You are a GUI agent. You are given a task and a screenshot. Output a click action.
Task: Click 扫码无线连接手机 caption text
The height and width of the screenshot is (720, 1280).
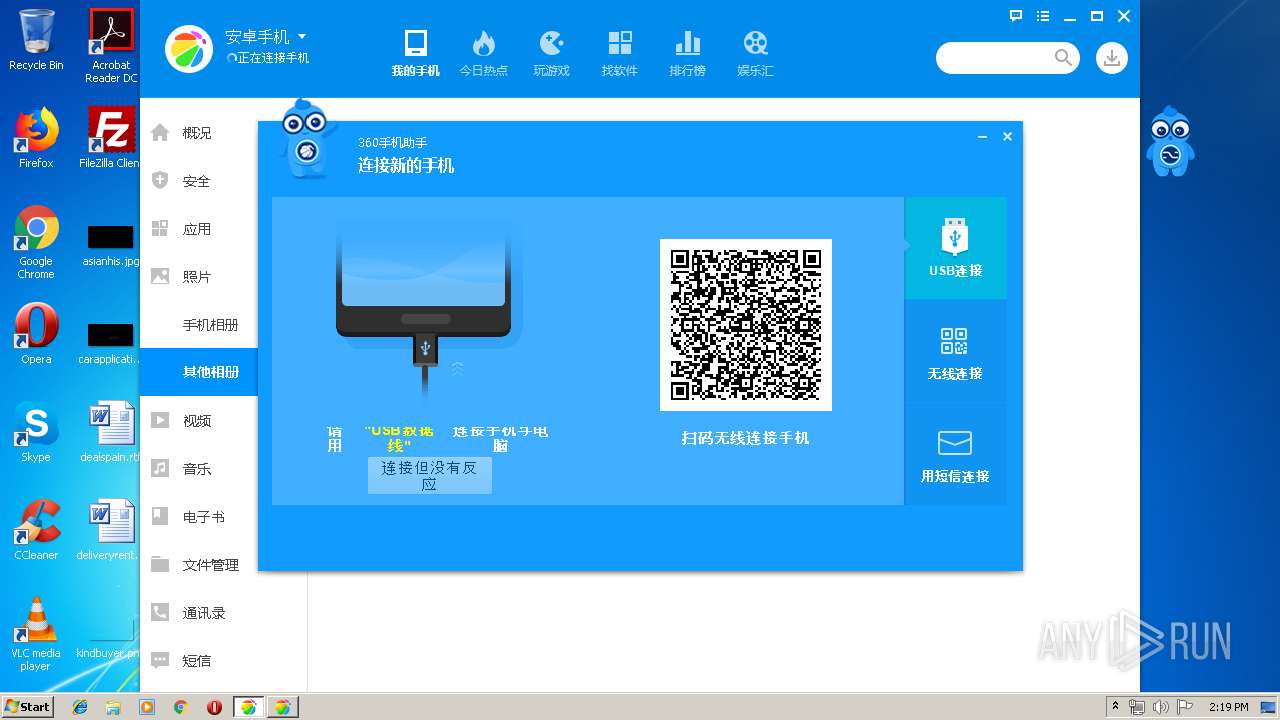point(745,438)
